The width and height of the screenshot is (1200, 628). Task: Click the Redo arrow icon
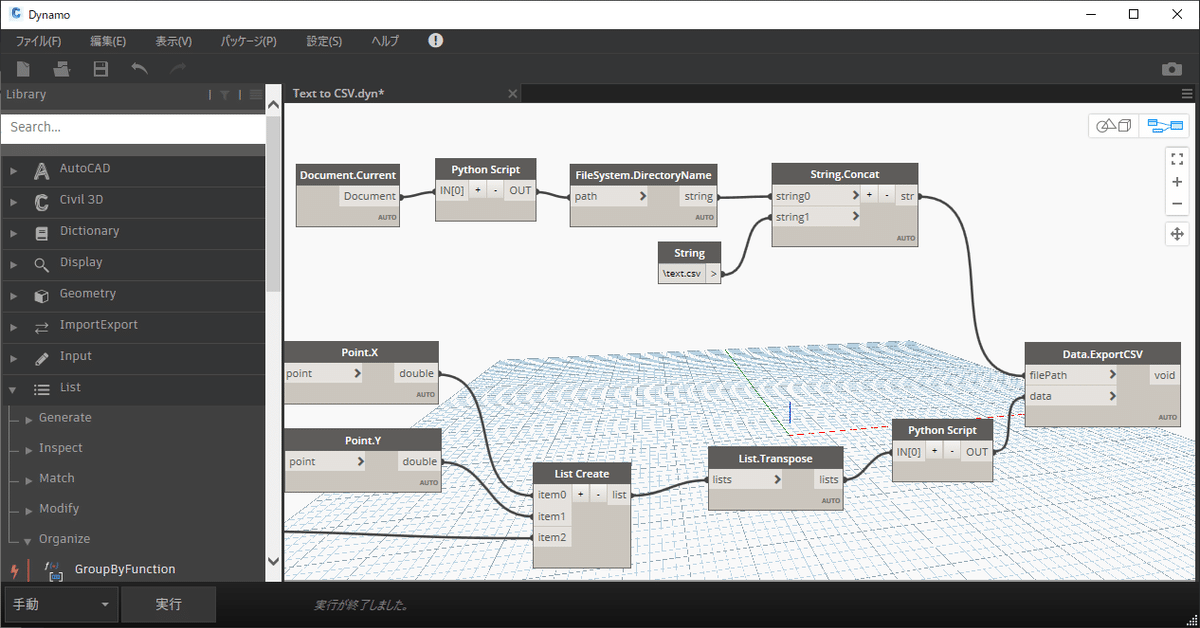(178, 69)
